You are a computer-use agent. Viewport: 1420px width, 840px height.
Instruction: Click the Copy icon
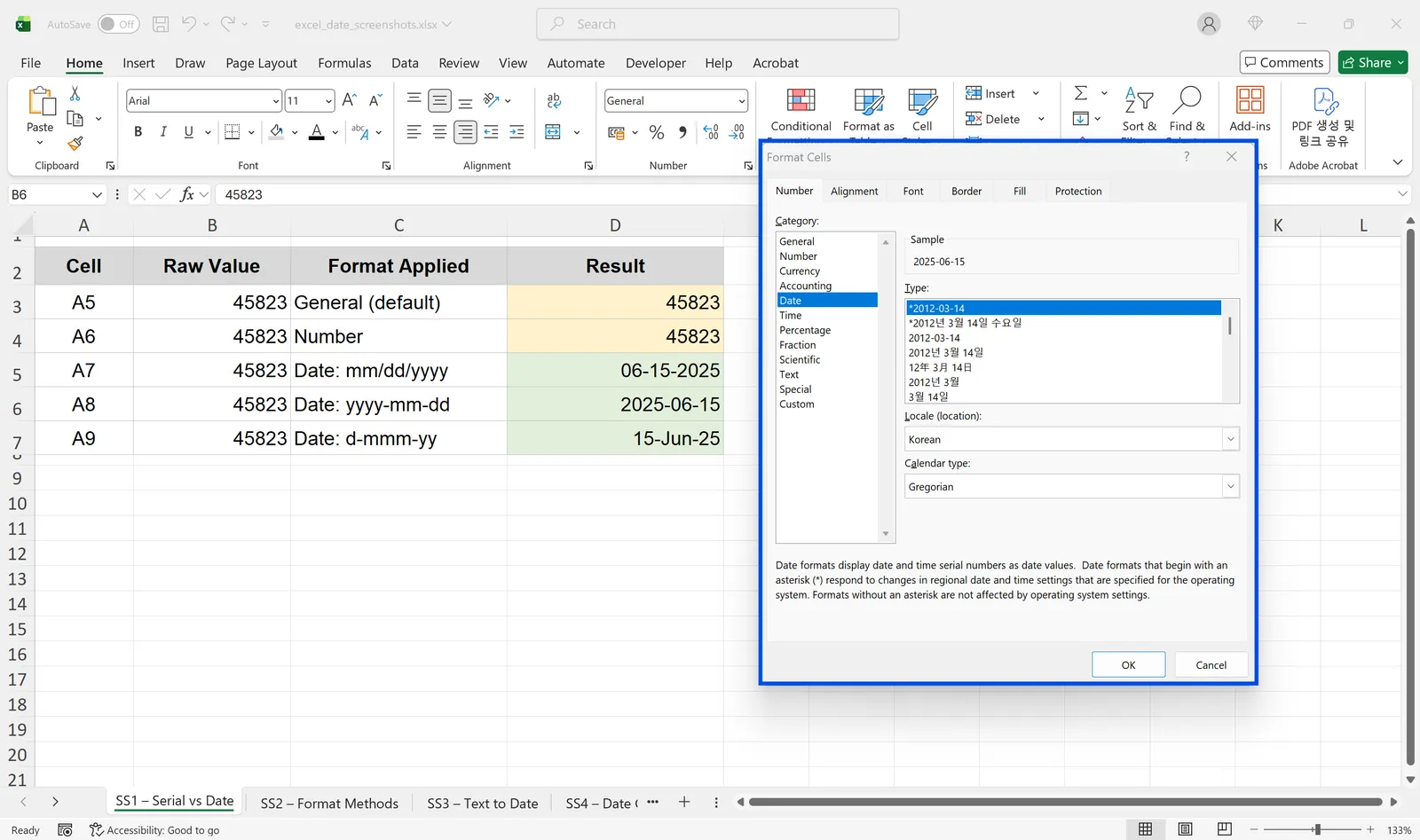pyautogui.click(x=75, y=118)
